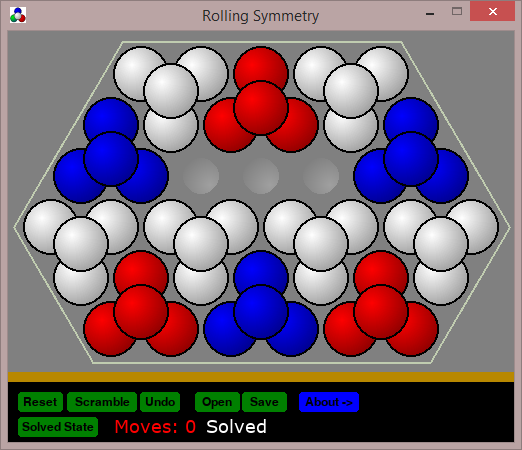Click the center empty slot in middle row
The width and height of the screenshot is (522, 450).
coord(261,176)
